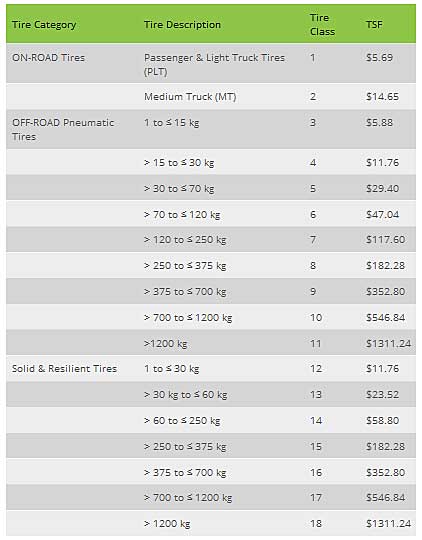The height and width of the screenshot is (540, 422).
Task: Click the Tire Category column header
Action: 44,25
